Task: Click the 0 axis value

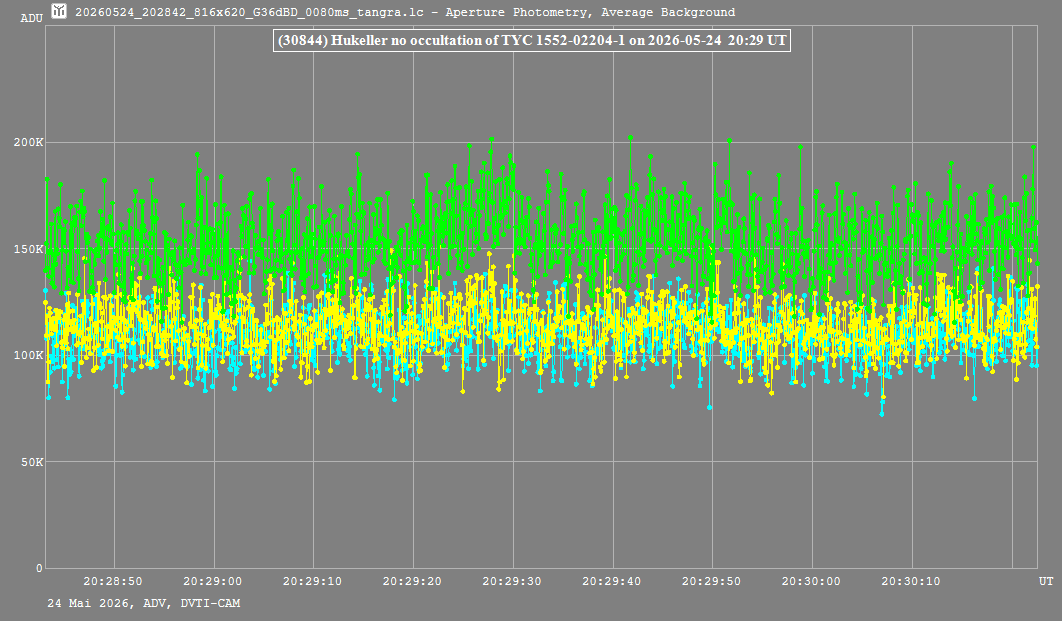Action: tap(39, 568)
